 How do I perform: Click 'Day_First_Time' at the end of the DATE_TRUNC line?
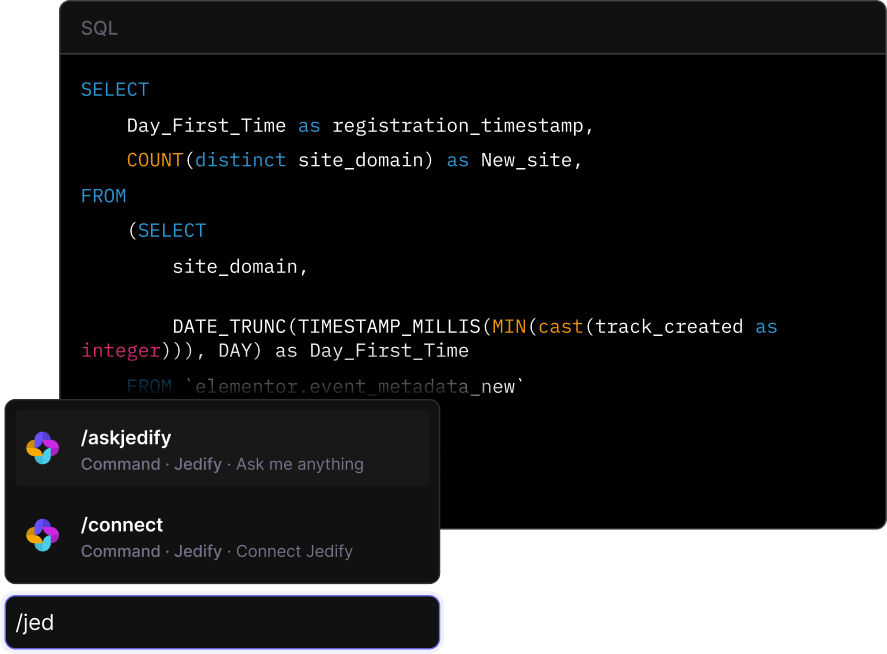click(389, 351)
